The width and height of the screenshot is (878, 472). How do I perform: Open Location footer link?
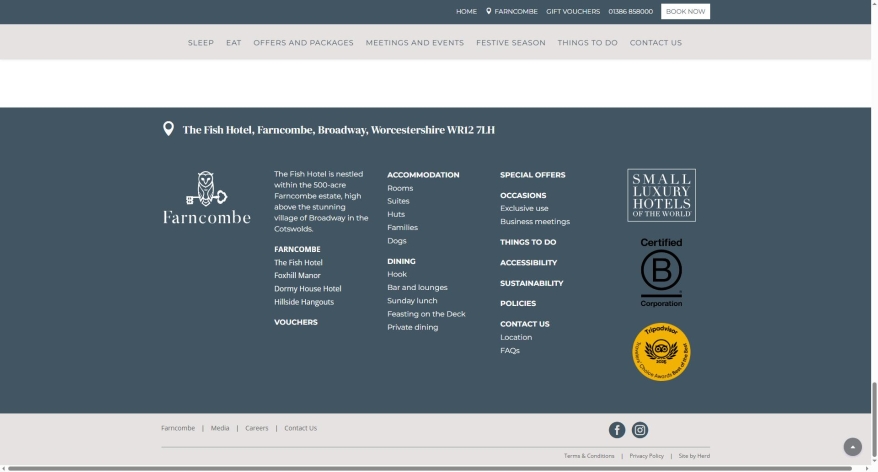(516, 338)
